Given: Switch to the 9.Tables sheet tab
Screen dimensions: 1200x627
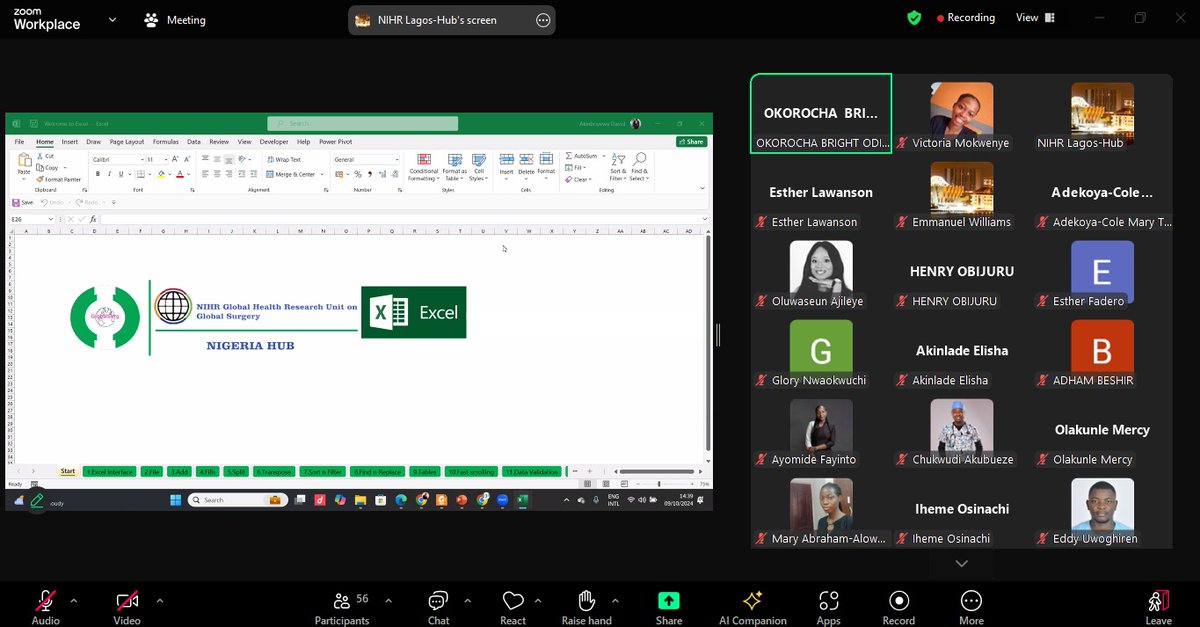Looking at the screenshot, I should click(x=425, y=472).
